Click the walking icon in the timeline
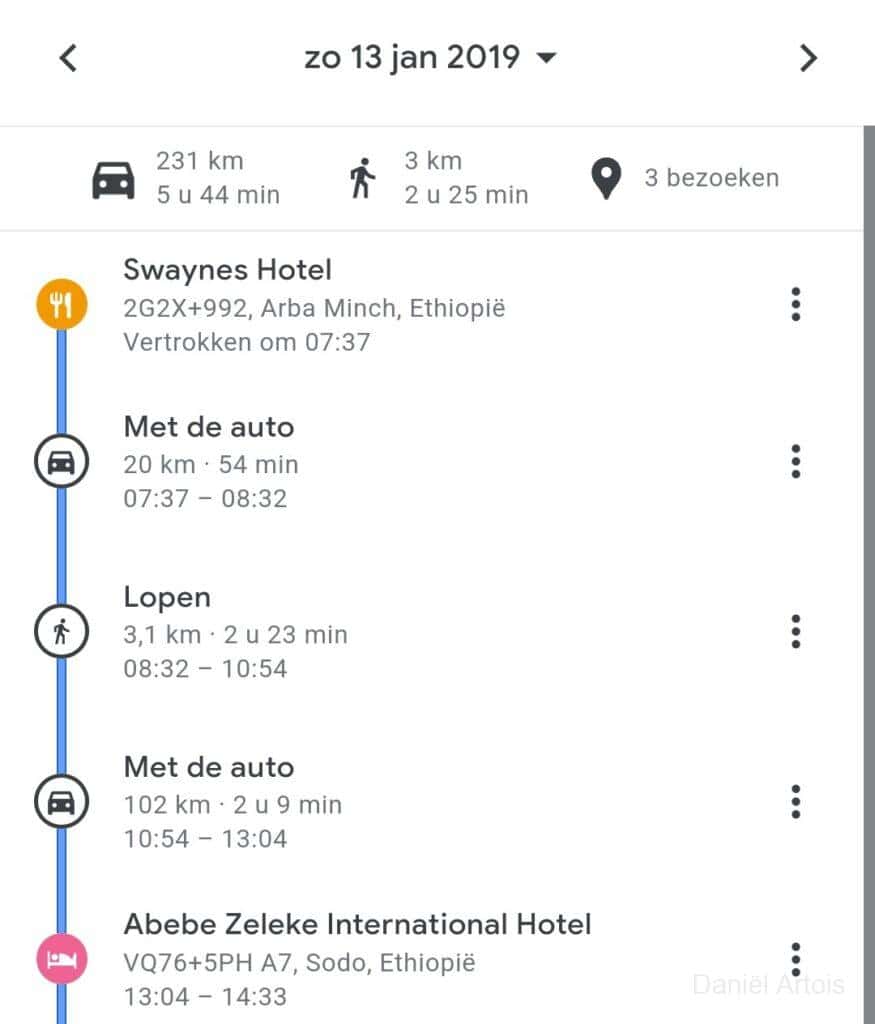 (x=62, y=632)
